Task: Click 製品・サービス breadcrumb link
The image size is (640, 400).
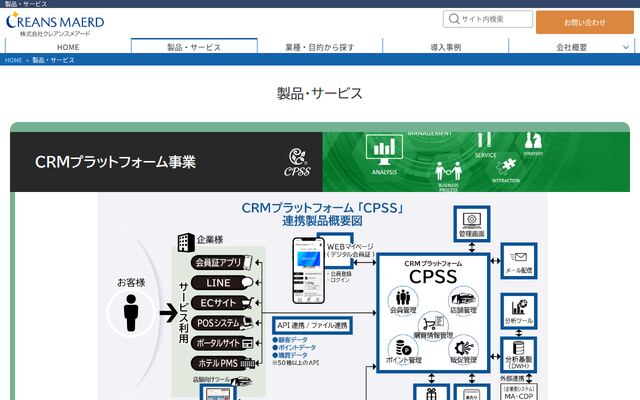Action: point(53,60)
